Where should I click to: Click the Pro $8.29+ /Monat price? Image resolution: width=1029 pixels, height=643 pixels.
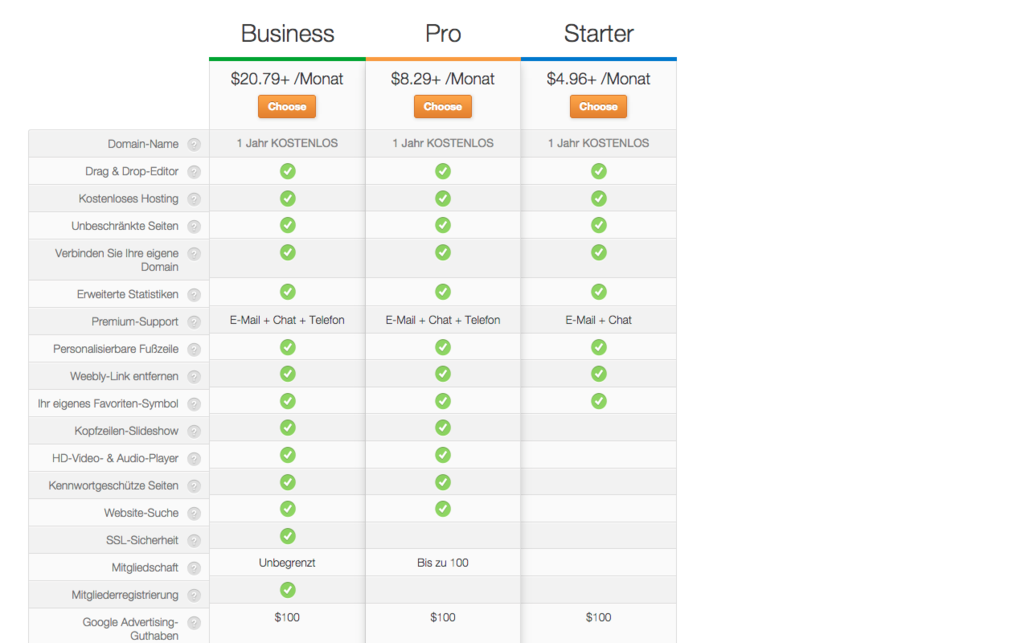pyautogui.click(x=443, y=79)
